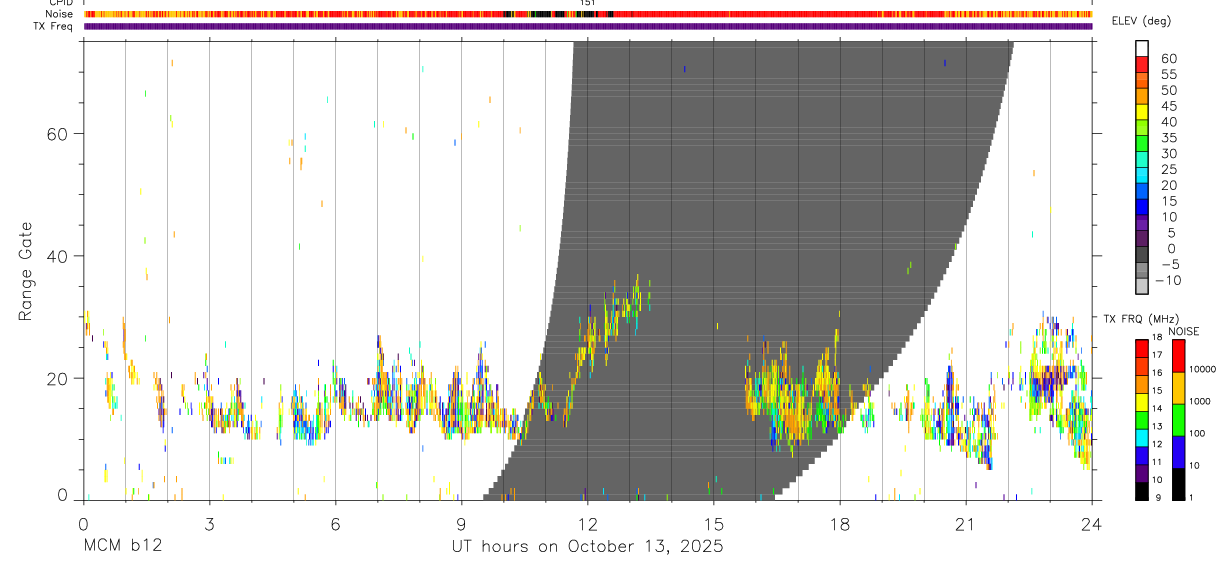Click the 'MCM b12' radar beam label
Image resolution: width=1228 pixels, height=567 pixels.
coord(121,547)
